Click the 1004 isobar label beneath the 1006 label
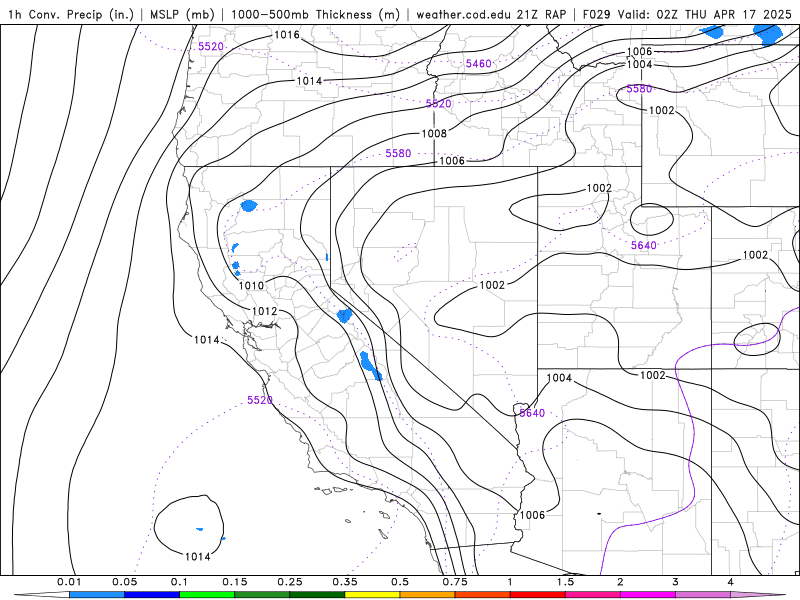Screen dimensions: 800x600 click(x=639, y=64)
